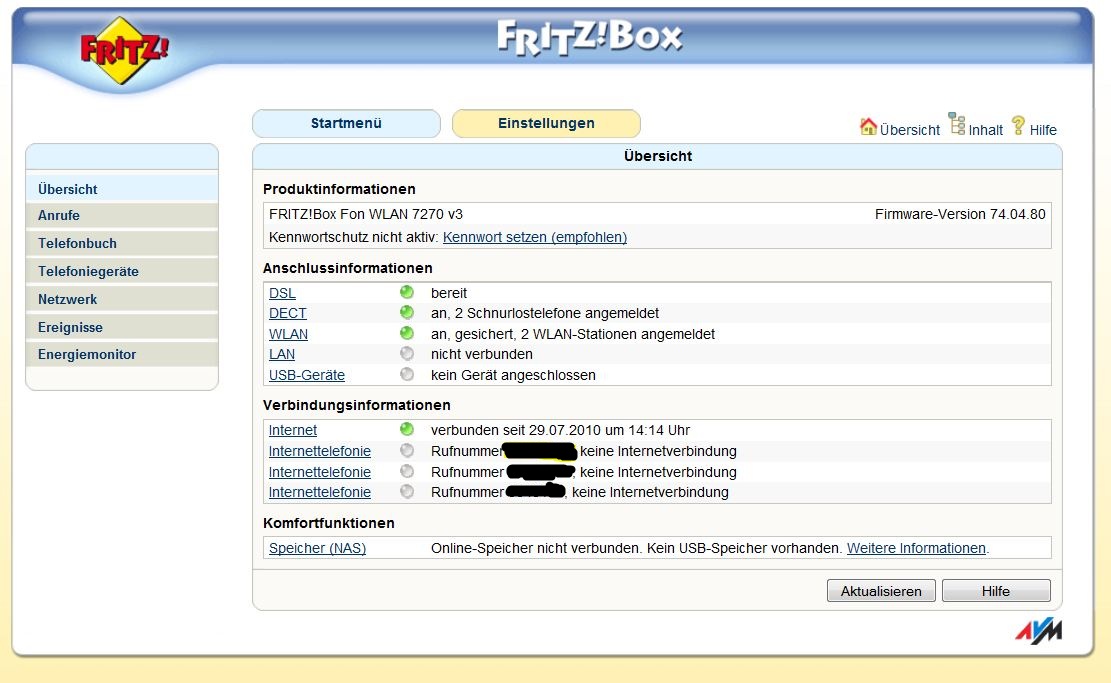Screen dimensions: 1111x683
Task: Click the FRITZ! logo diamond icon
Action: click(124, 51)
